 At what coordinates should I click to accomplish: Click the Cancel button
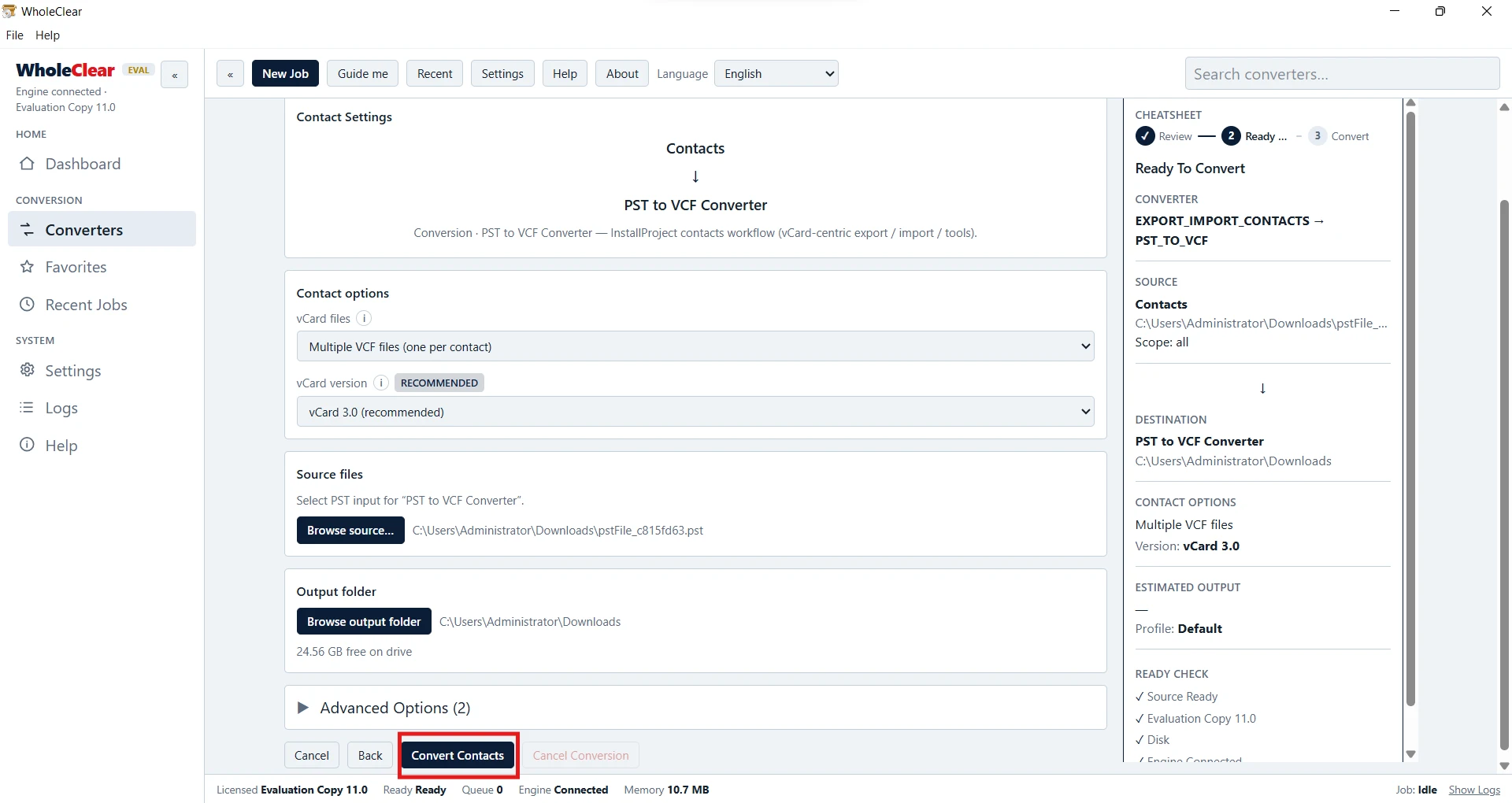pos(312,756)
